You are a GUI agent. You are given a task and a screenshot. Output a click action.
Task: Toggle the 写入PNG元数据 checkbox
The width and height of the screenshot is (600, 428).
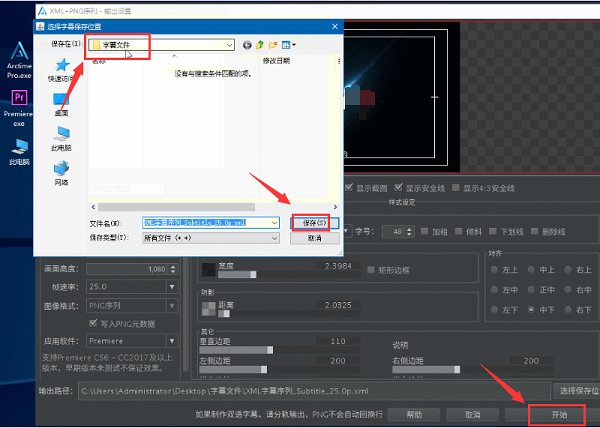point(93,323)
